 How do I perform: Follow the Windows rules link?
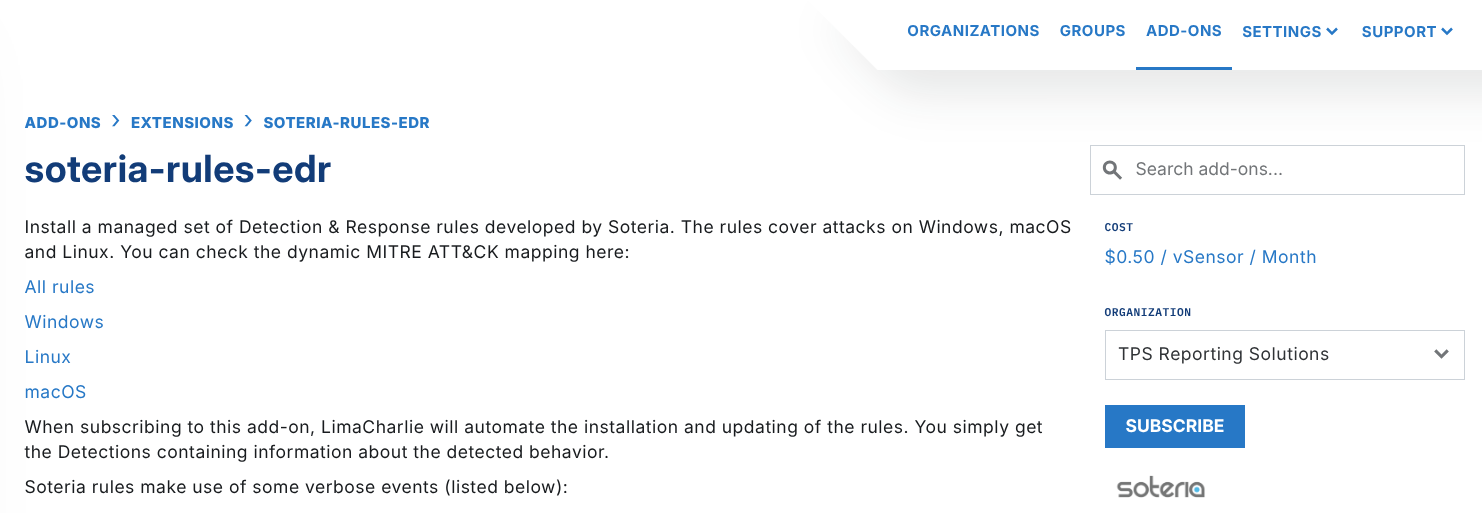[x=64, y=322]
